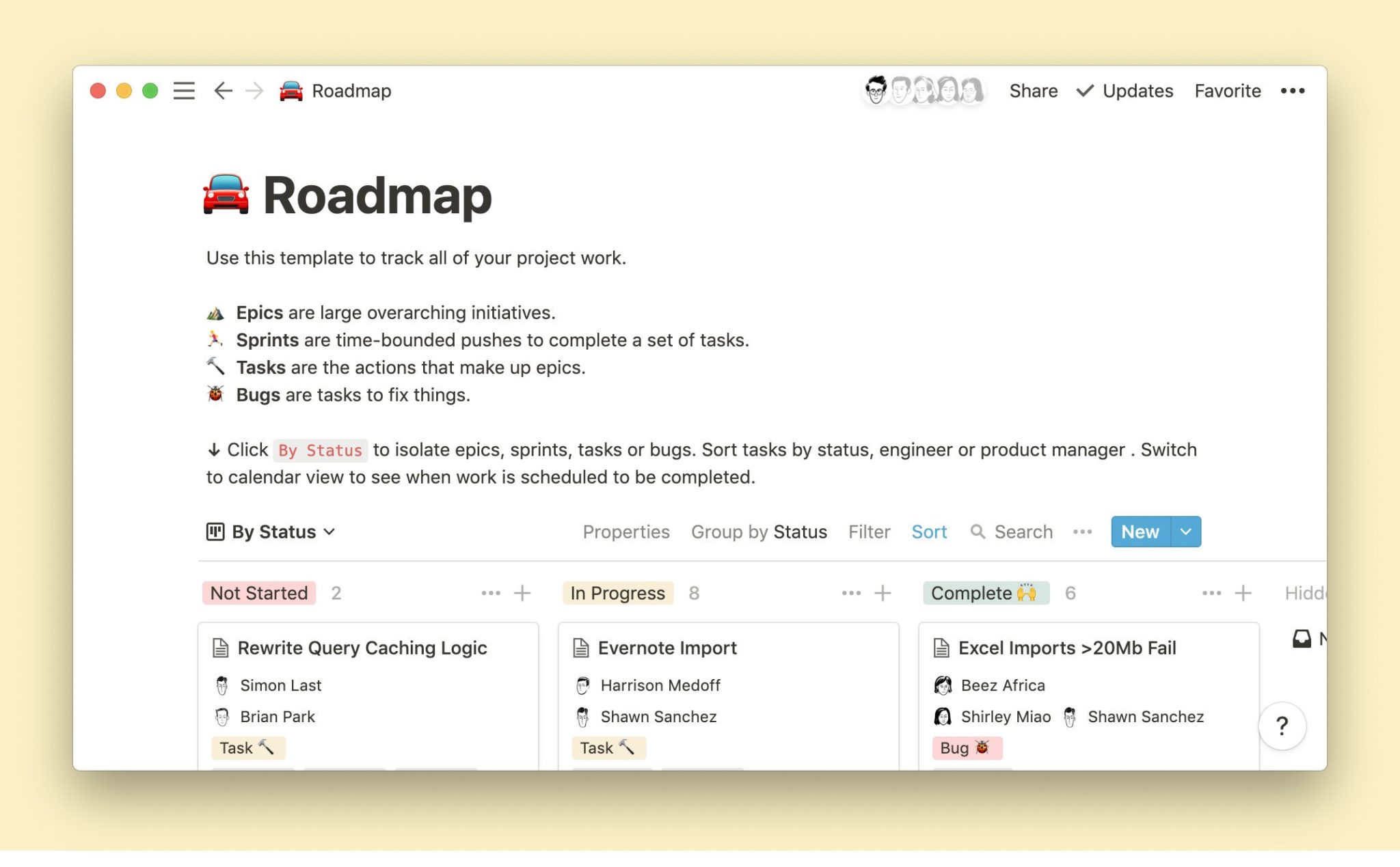The width and height of the screenshot is (1400, 867).
Task: Open Not Started column options dots
Action: tap(490, 593)
